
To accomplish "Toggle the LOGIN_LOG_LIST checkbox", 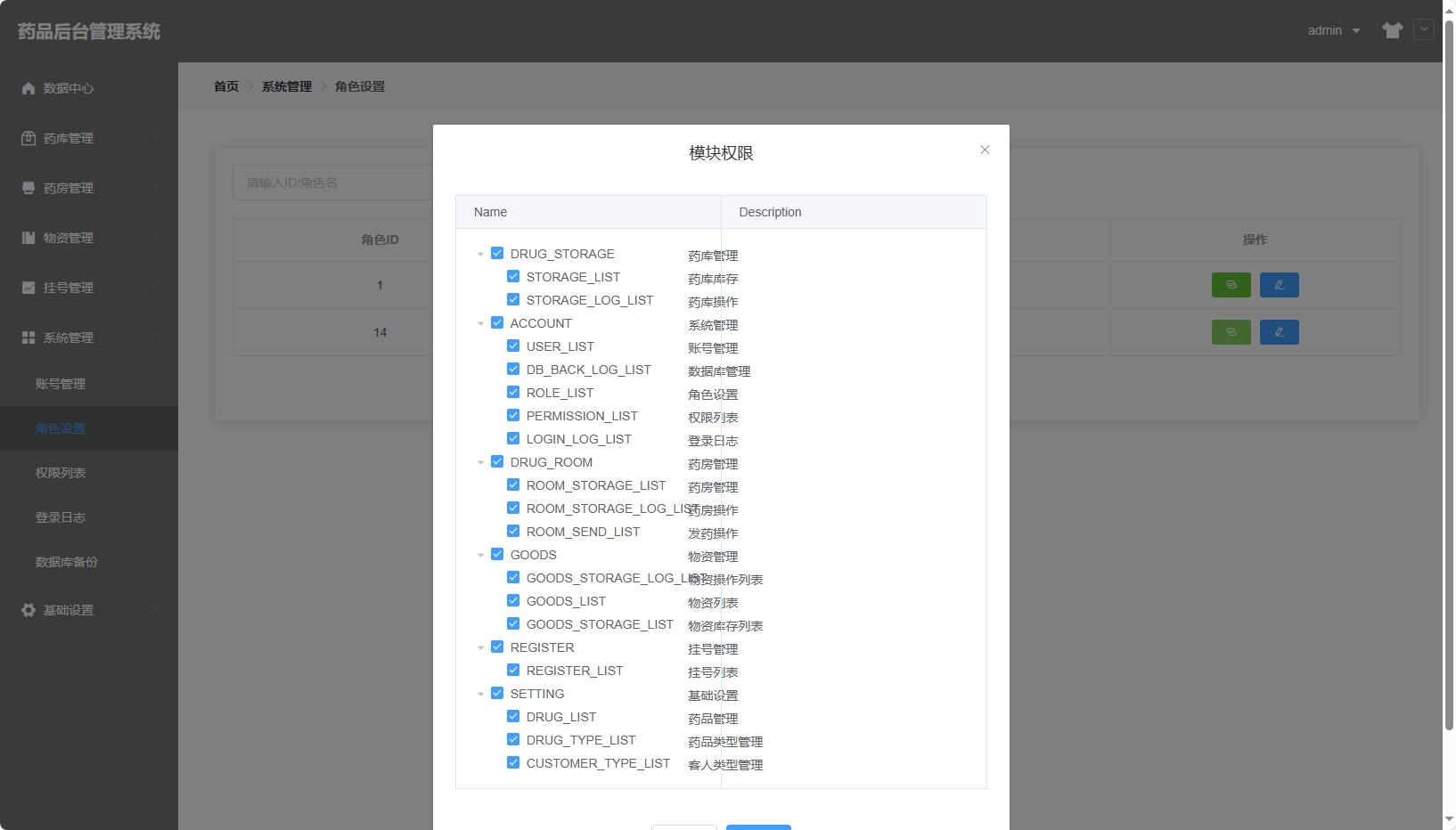I will pos(513,438).
